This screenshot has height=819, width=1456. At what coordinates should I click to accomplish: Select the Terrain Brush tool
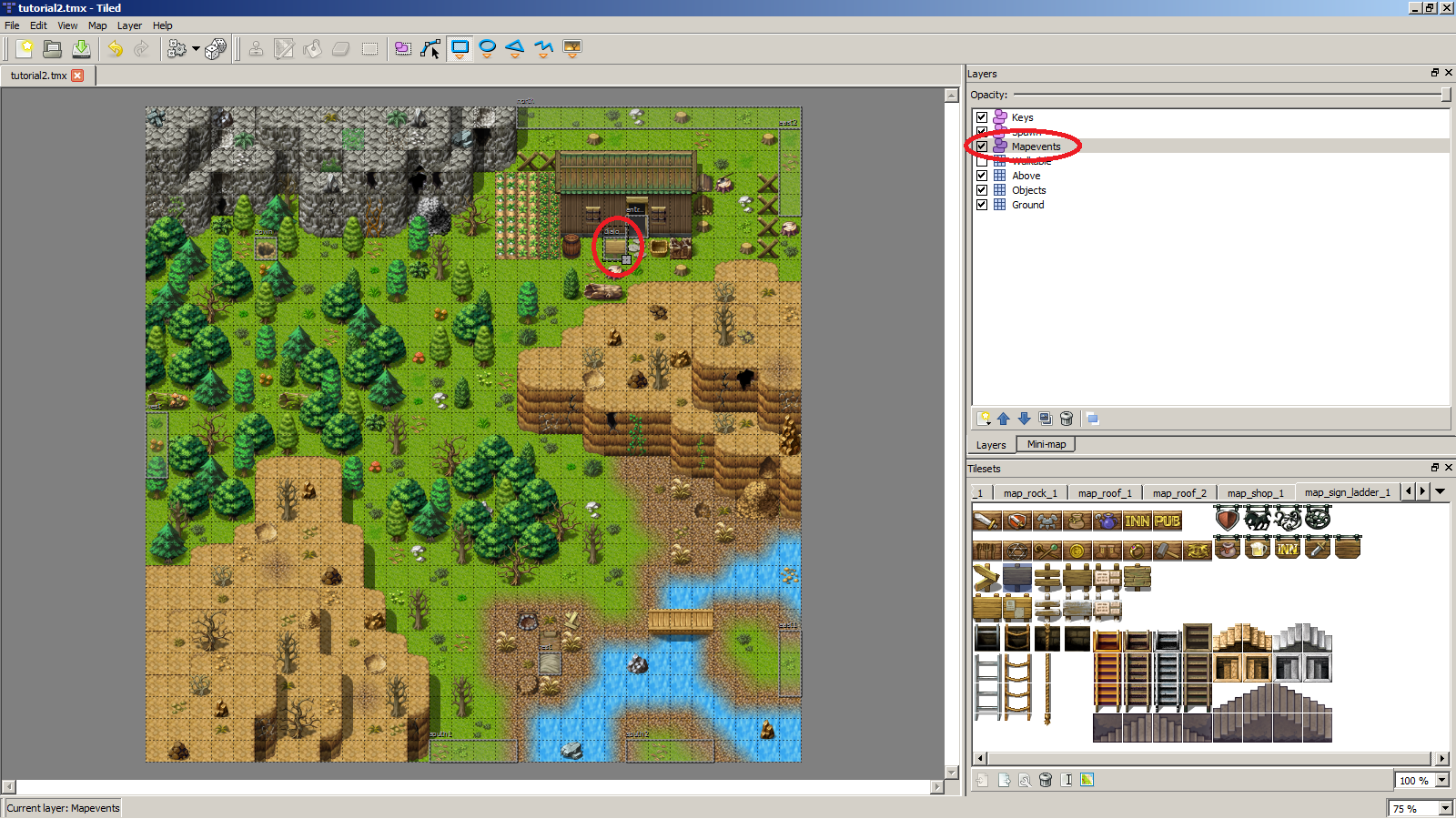point(285,48)
